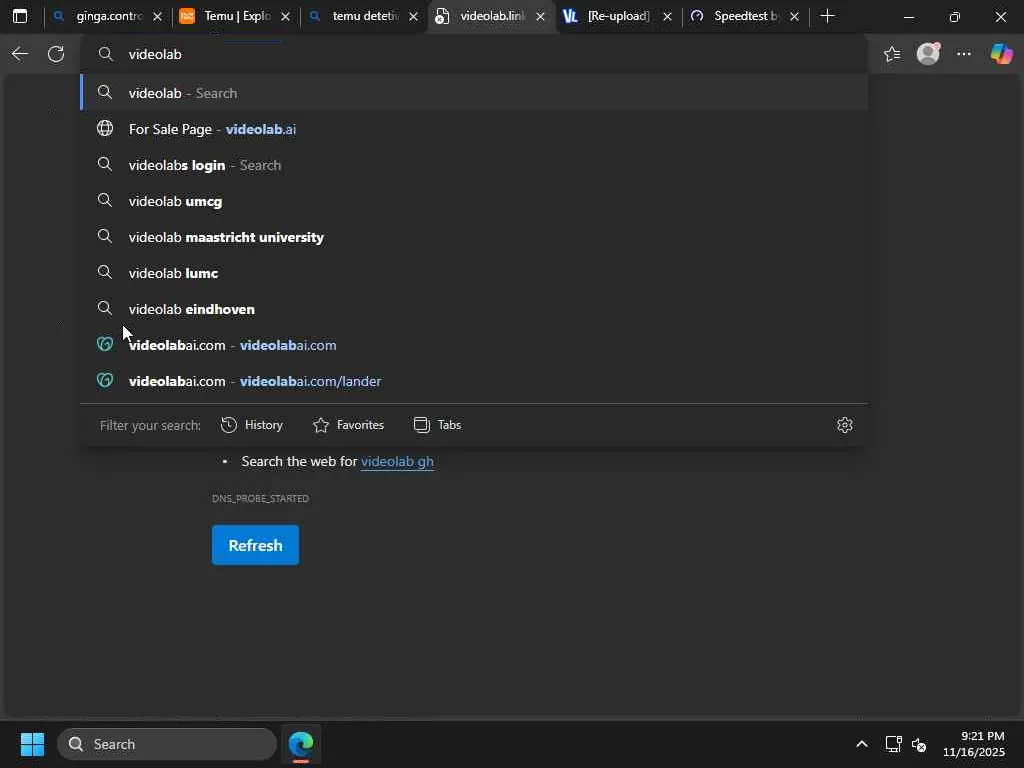Close the temu deteti tab
Image resolution: width=1024 pixels, height=768 pixels.
pos(413,17)
